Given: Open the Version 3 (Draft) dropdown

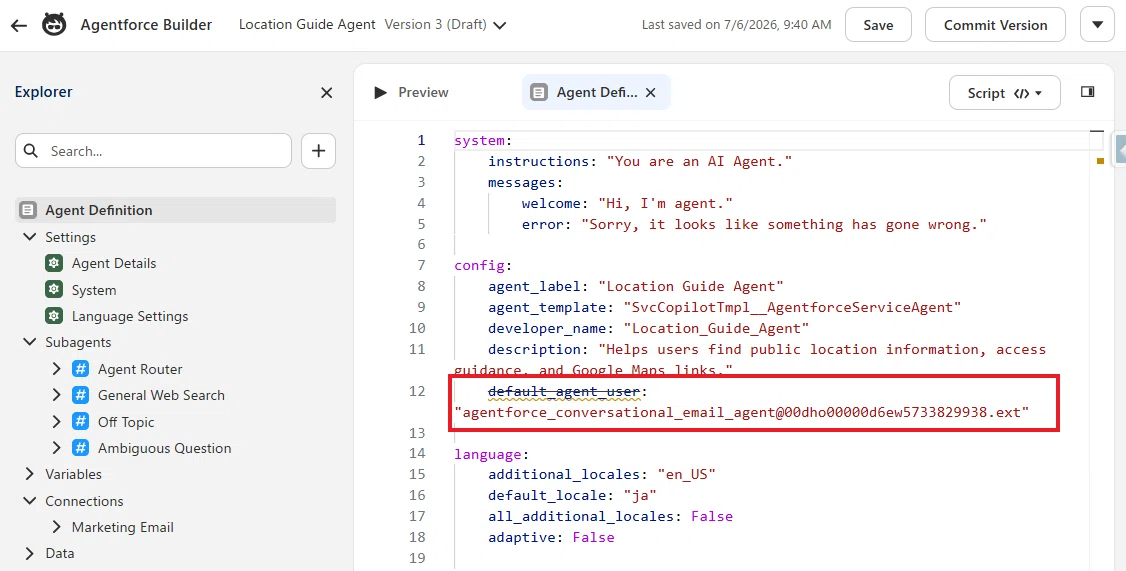Looking at the screenshot, I should click(x=445, y=24).
